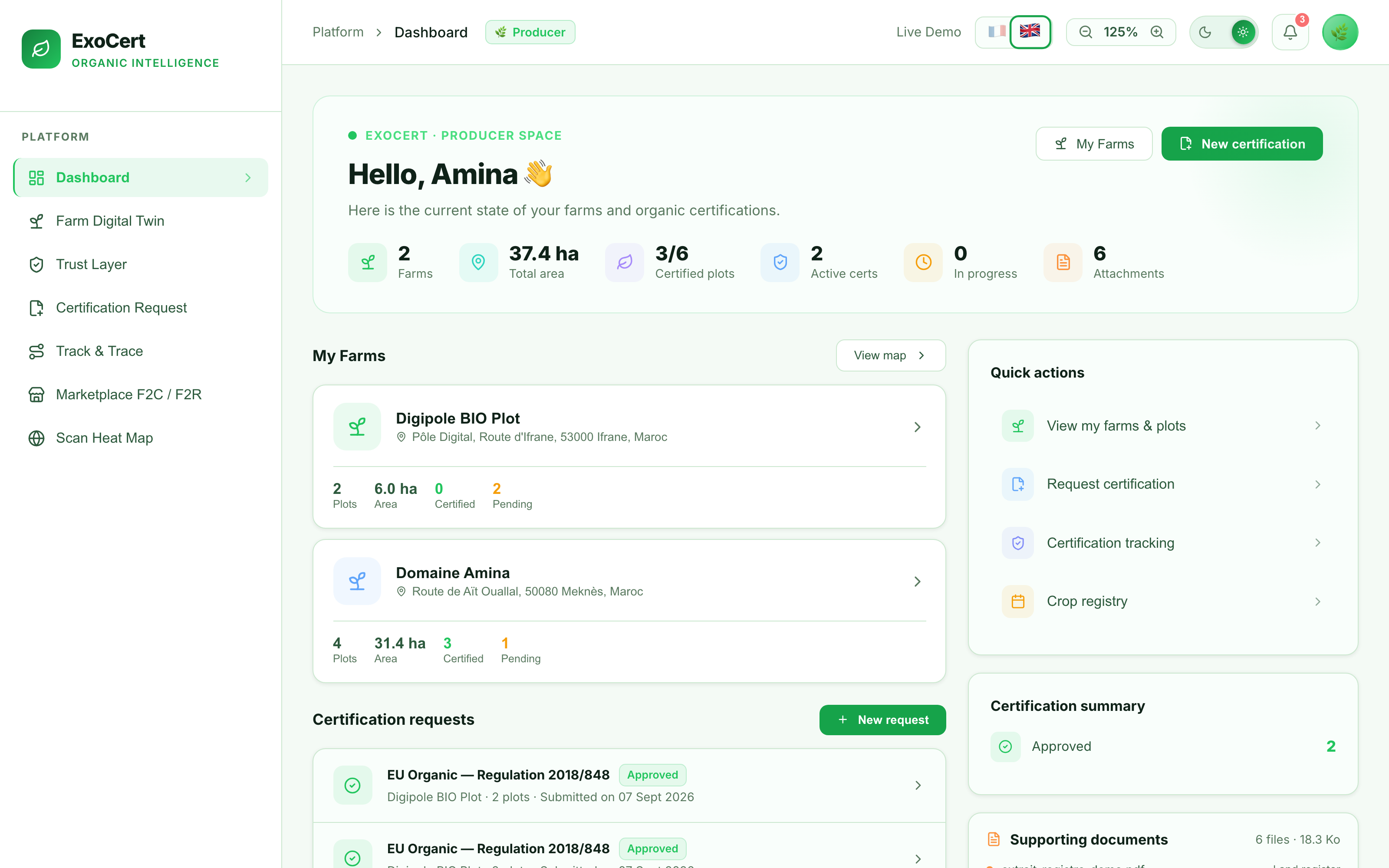This screenshot has height=868, width=1389.
Task: Zoom in with the plus magnifier icon
Action: click(x=1157, y=32)
